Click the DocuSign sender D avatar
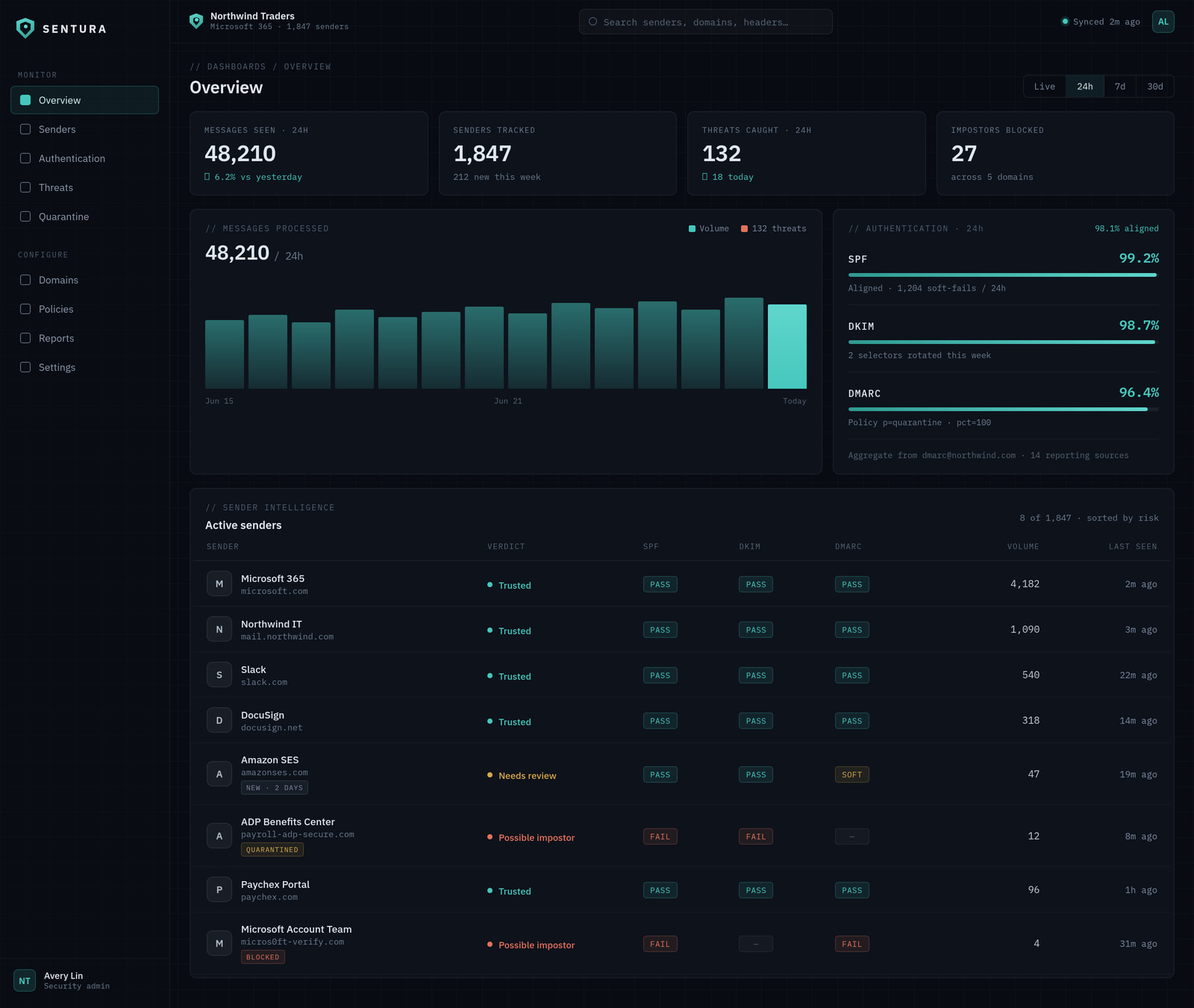This screenshot has width=1194, height=1008. [219, 721]
